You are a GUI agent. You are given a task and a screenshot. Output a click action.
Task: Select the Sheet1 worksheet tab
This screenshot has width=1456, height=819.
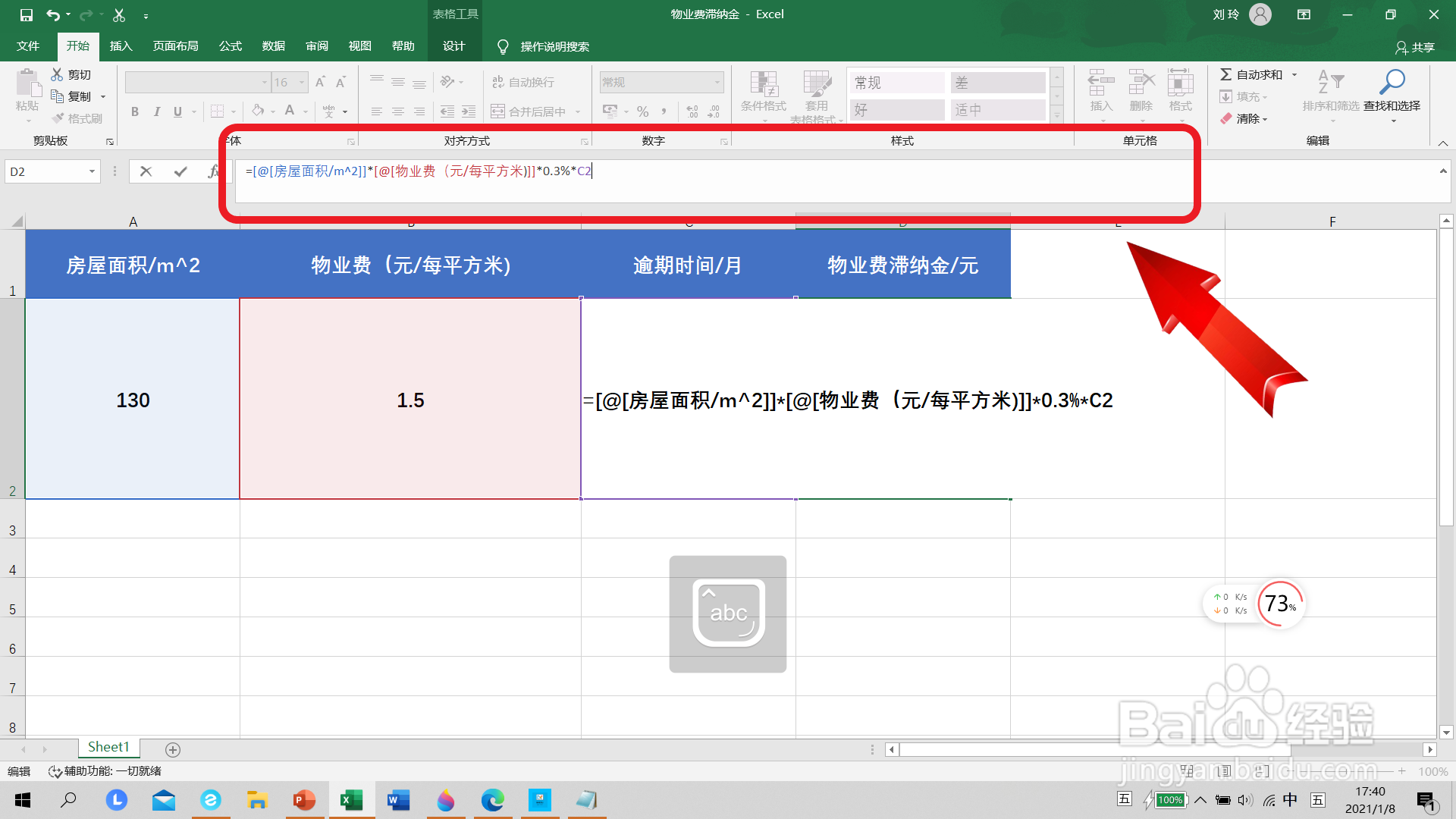[108, 748]
